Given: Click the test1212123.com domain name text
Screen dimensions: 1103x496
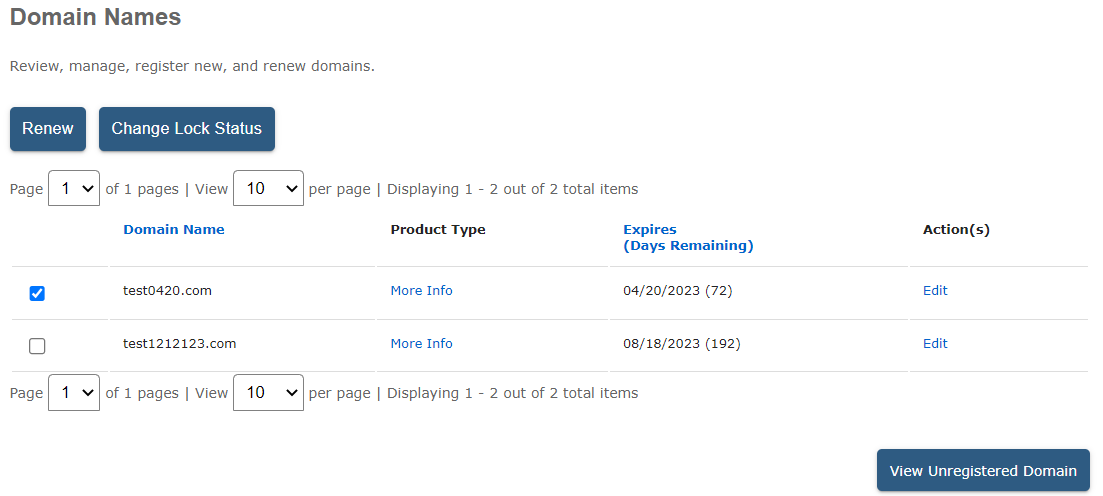Looking at the screenshot, I should coord(179,344).
